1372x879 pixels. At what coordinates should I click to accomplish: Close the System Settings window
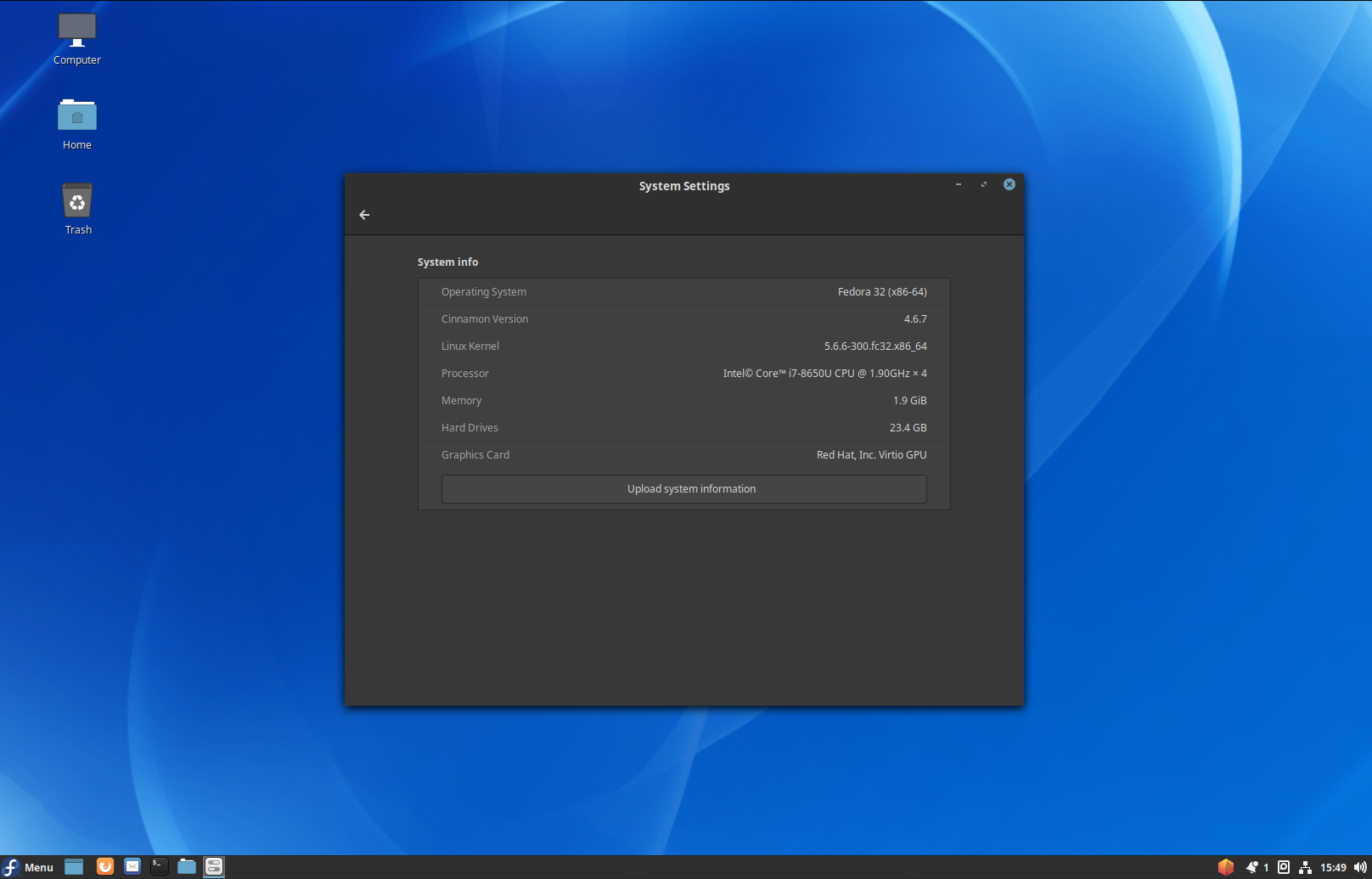pos(1009,184)
